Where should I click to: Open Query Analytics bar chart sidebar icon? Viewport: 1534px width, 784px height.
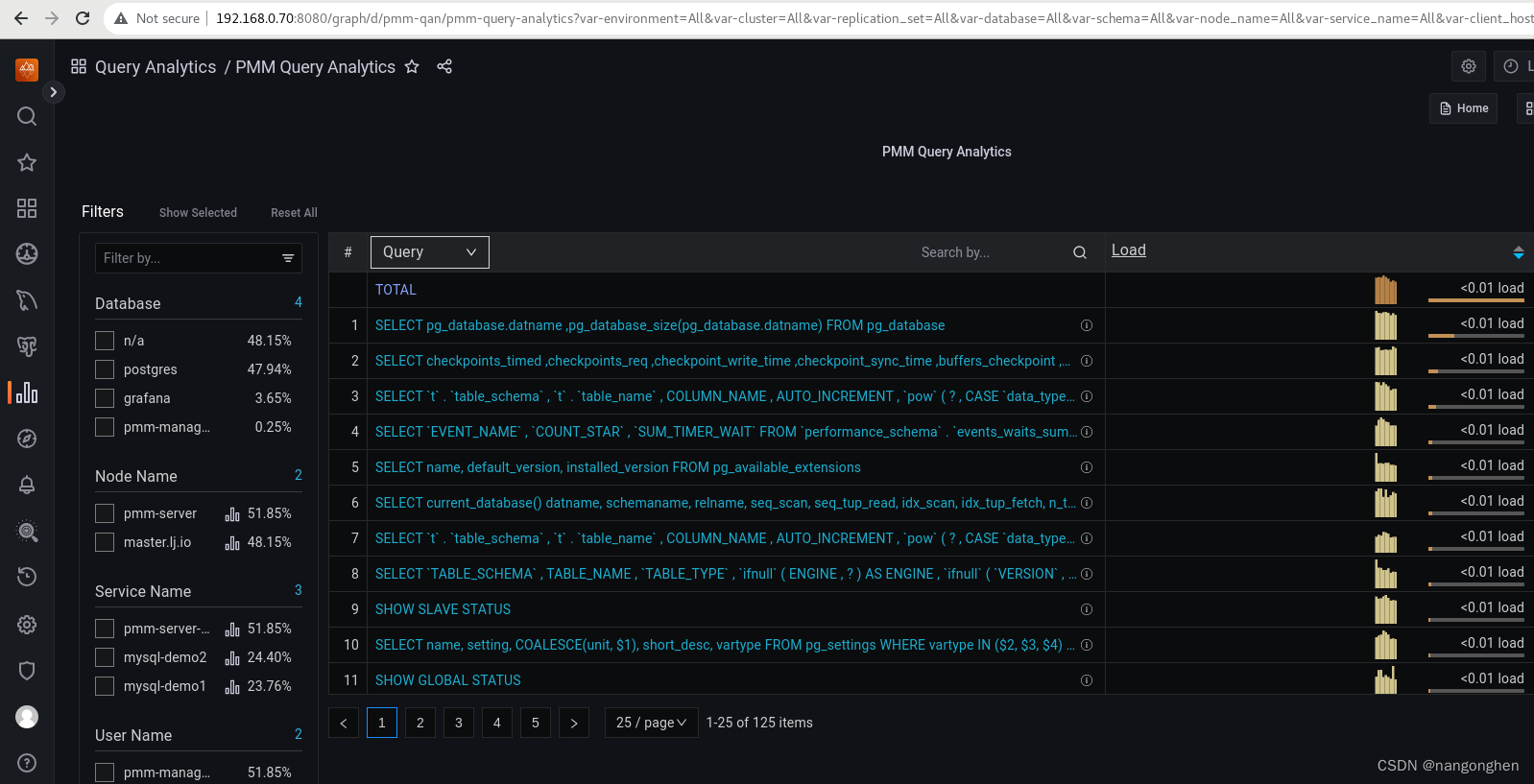click(x=27, y=392)
